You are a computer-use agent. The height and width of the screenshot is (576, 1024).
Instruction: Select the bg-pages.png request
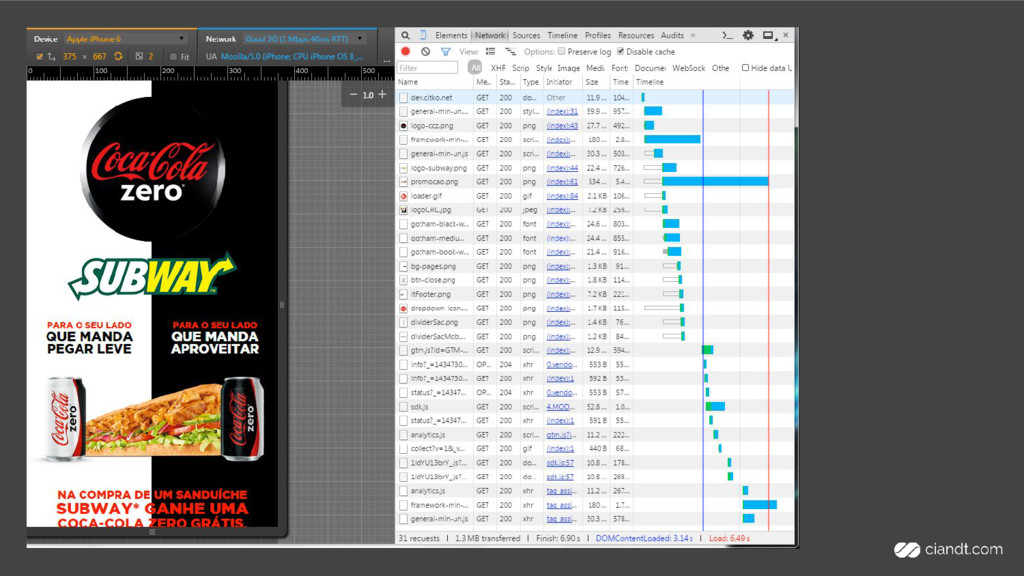[433, 266]
